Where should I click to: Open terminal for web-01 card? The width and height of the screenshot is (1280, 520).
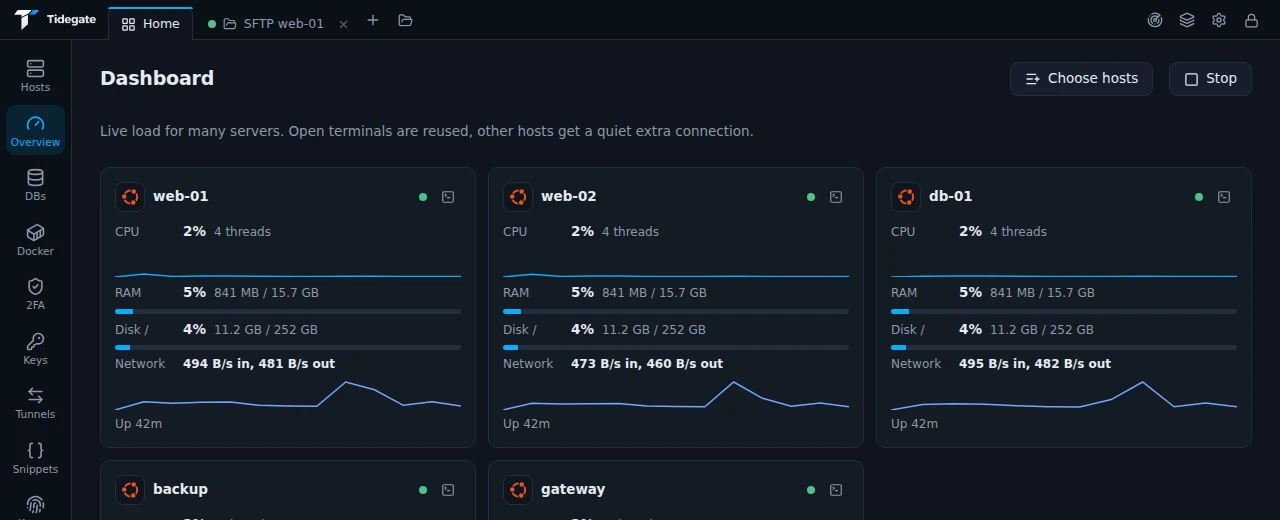click(448, 197)
